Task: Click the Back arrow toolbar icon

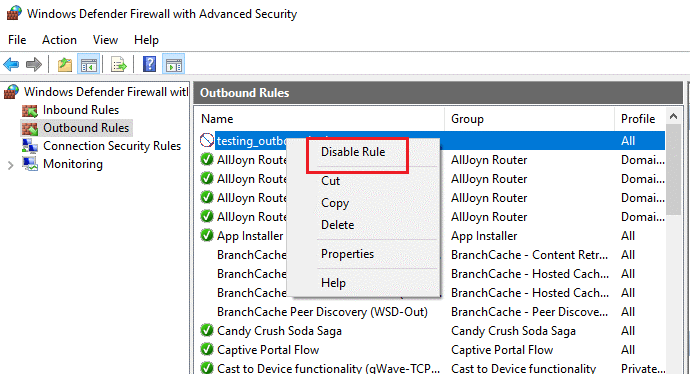Action: (x=11, y=65)
